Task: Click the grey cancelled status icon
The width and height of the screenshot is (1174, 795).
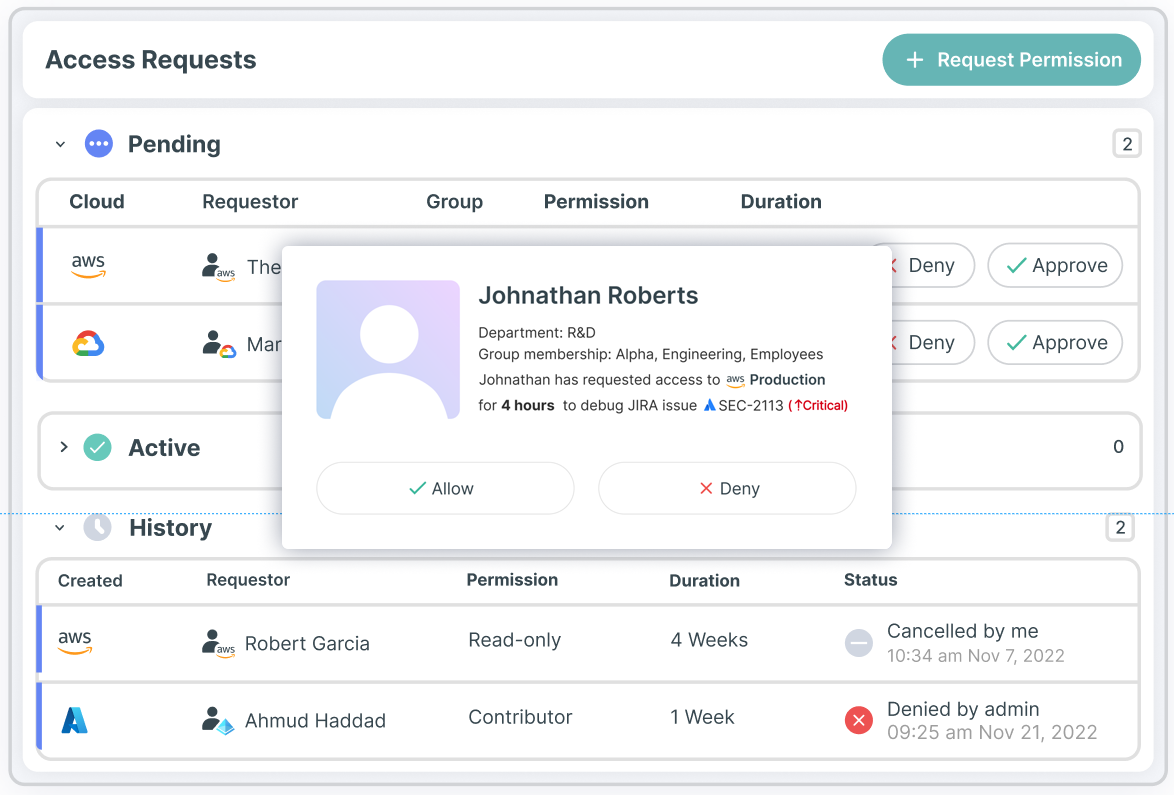Action: click(x=858, y=643)
